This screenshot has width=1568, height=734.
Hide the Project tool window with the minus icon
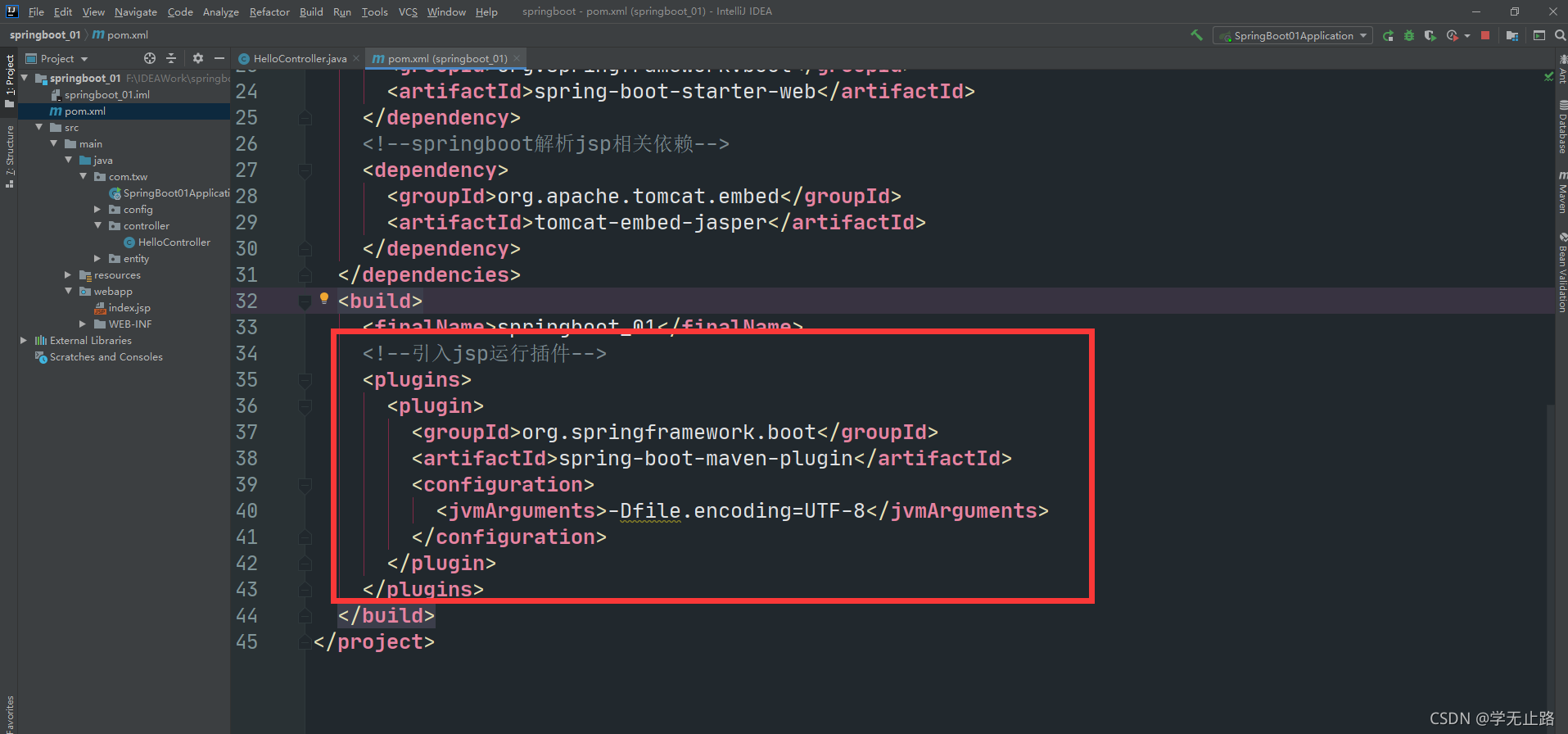(x=219, y=58)
